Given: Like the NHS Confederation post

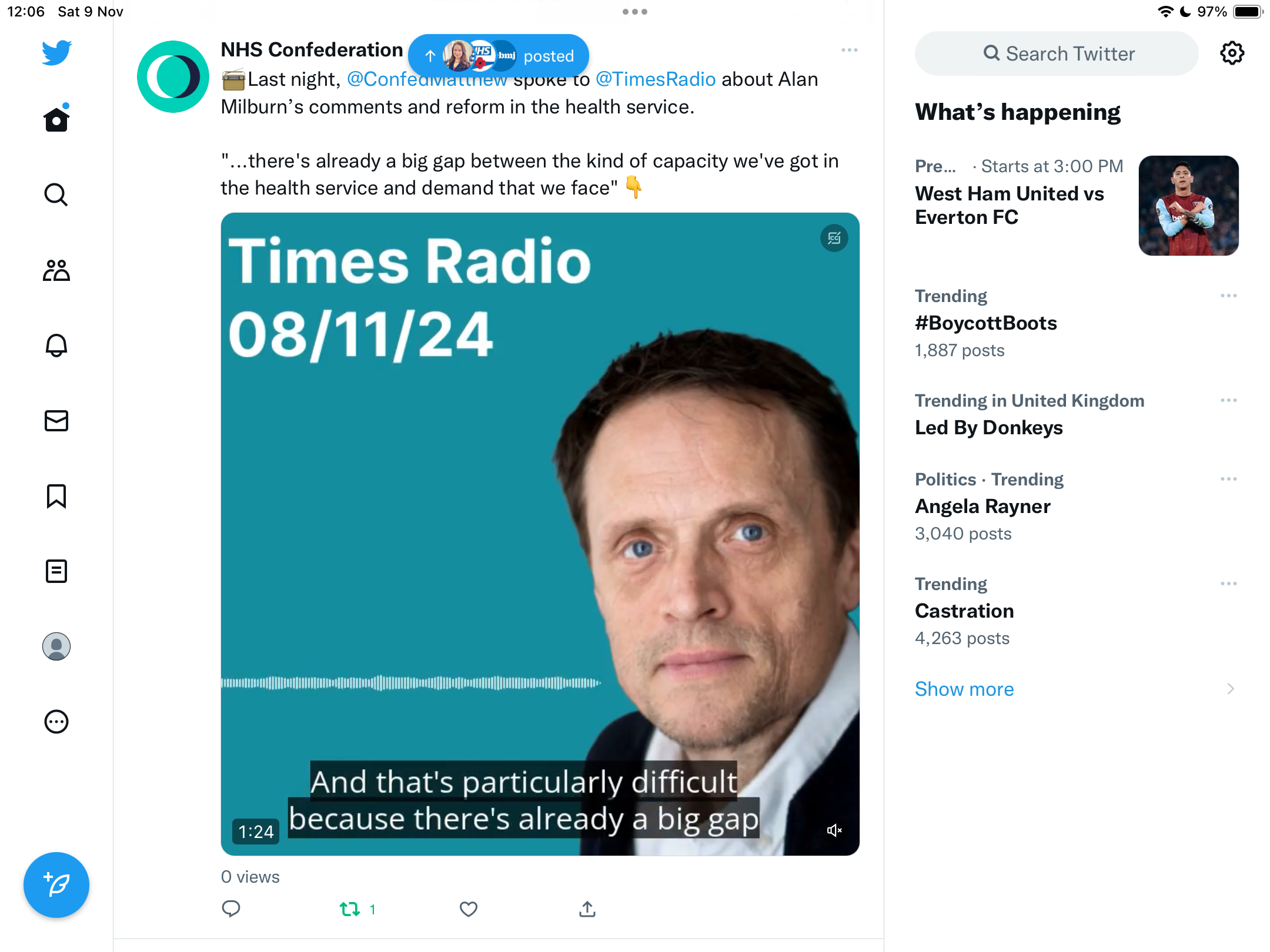Looking at the screenshot, I should tap(469, 909).
